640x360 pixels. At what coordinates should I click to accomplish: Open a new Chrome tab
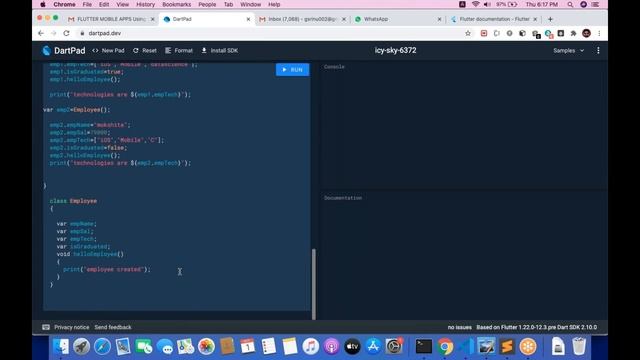[550, 19]
